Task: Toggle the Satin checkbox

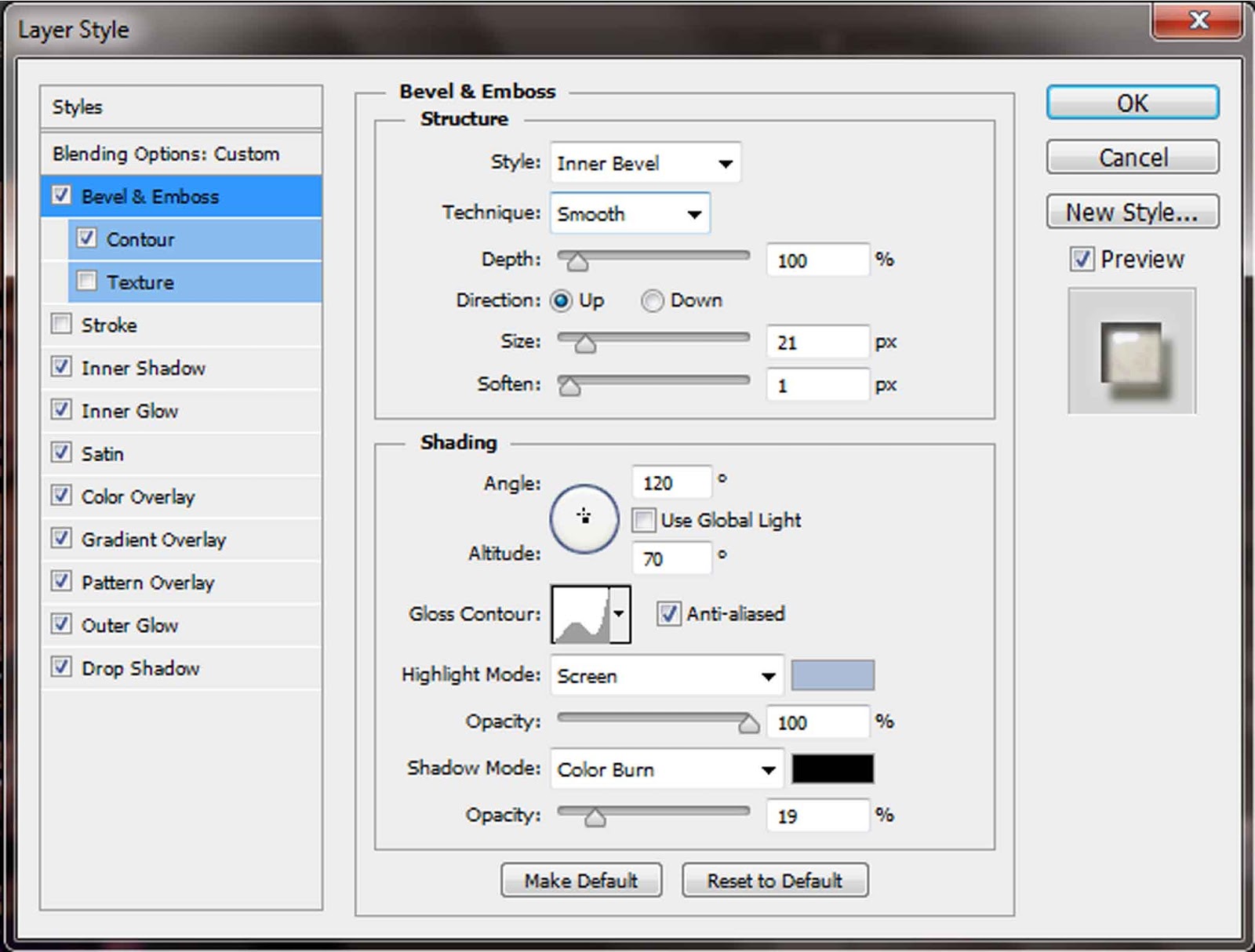Action: [61, 452]
